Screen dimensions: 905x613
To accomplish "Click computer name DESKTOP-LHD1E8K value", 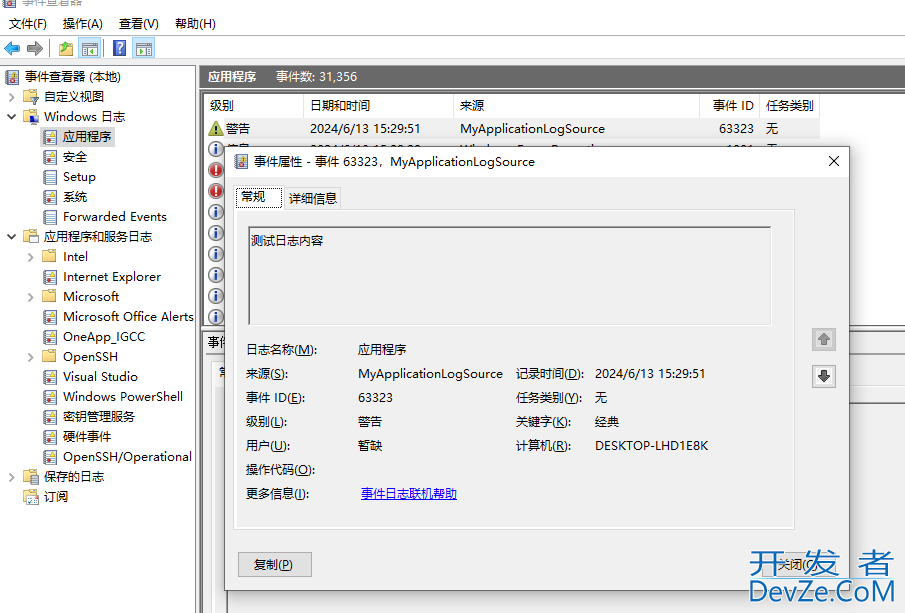I will tap(652, 446).
